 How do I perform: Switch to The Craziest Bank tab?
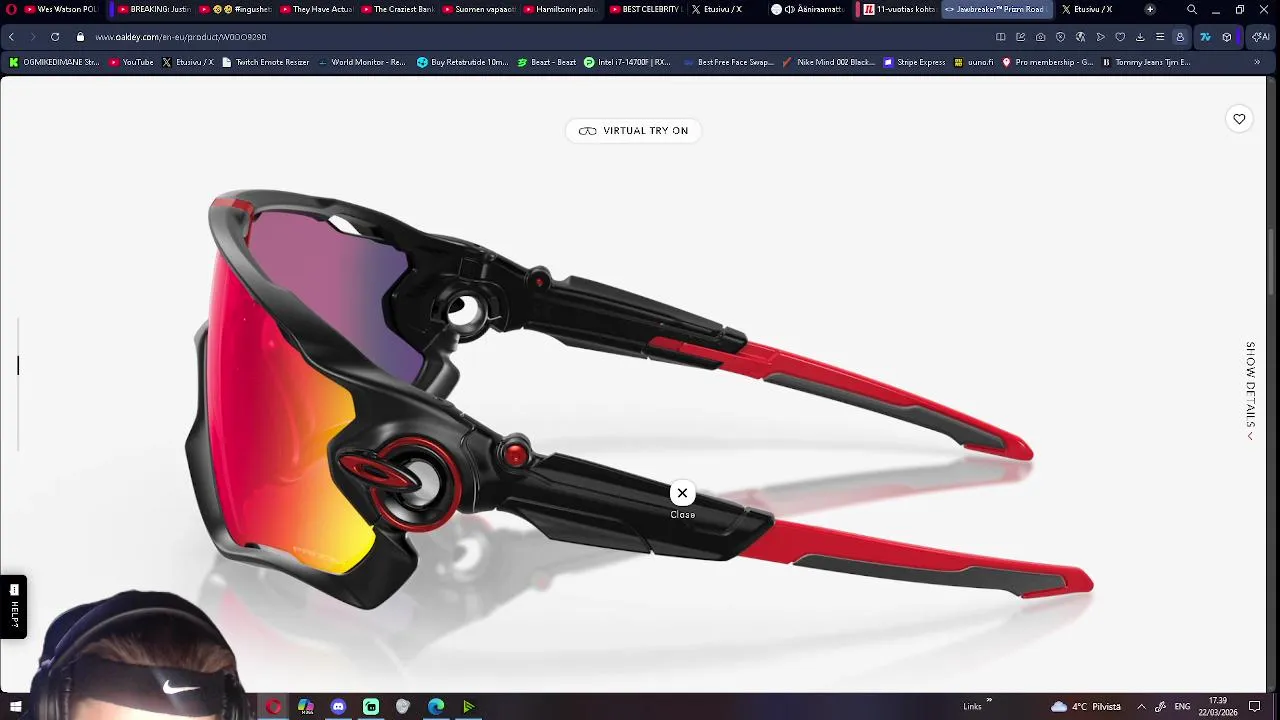397,9
